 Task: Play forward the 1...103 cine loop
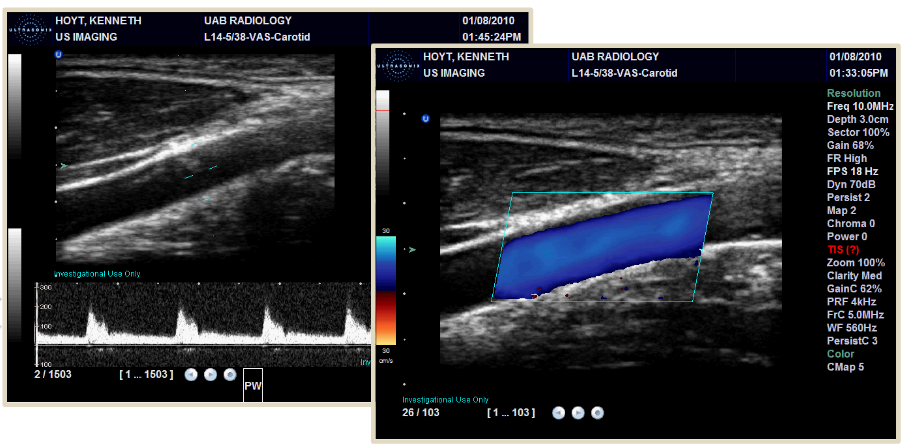(578, 413)
